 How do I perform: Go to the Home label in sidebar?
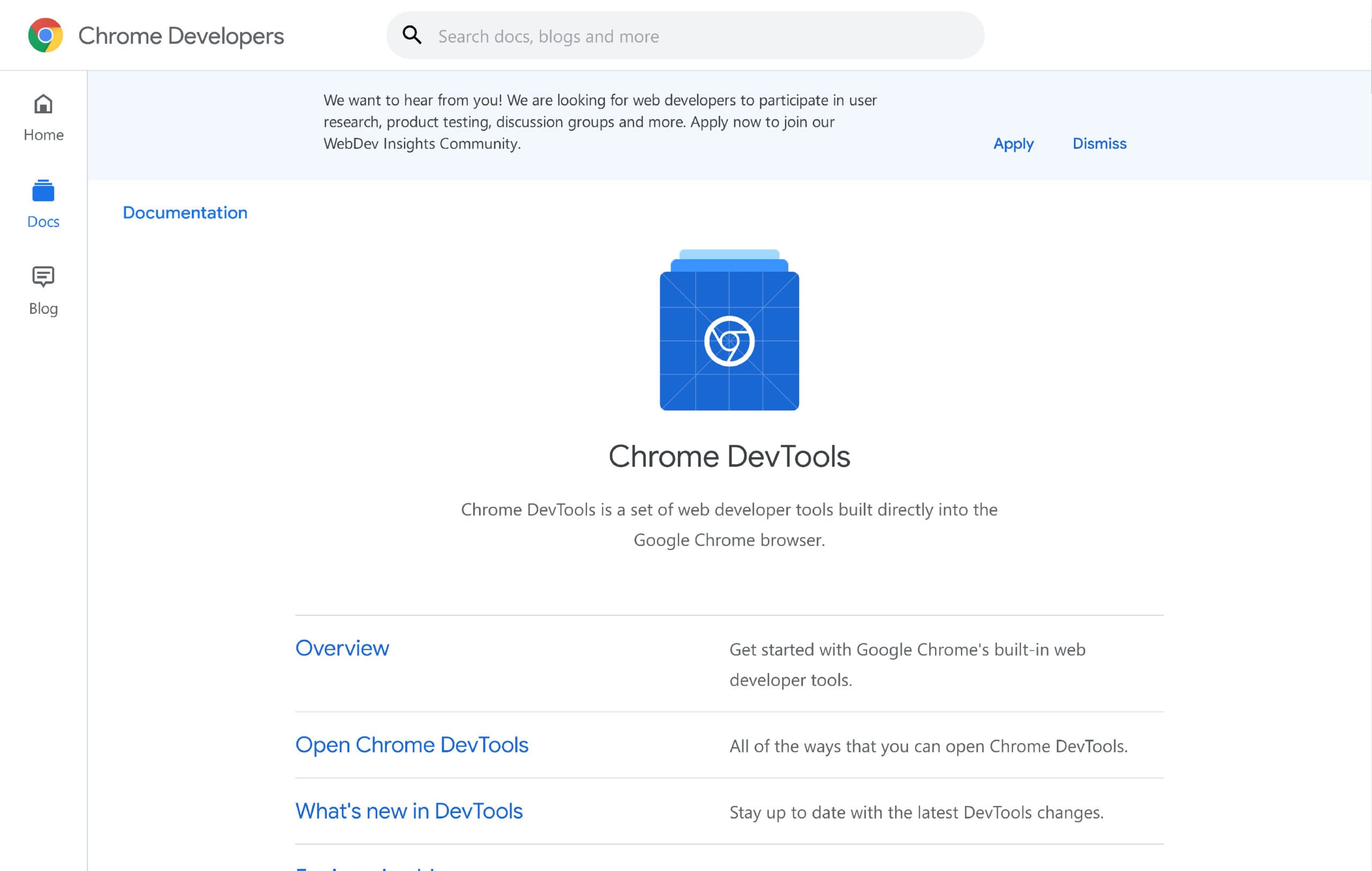(x=43, y=135)
